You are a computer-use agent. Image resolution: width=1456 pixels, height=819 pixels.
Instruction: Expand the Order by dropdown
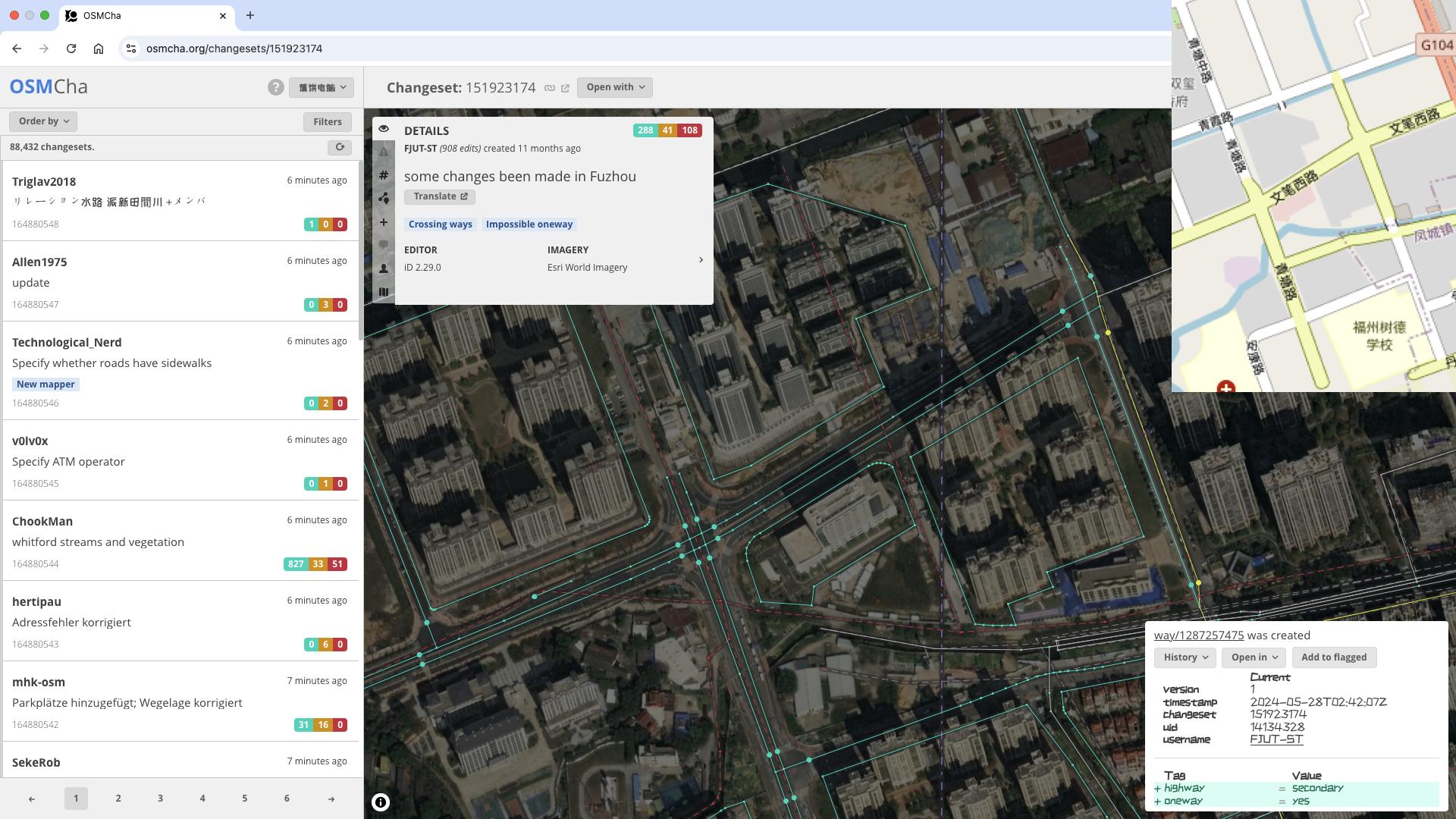pyautogui.click(x=43, y=121)
